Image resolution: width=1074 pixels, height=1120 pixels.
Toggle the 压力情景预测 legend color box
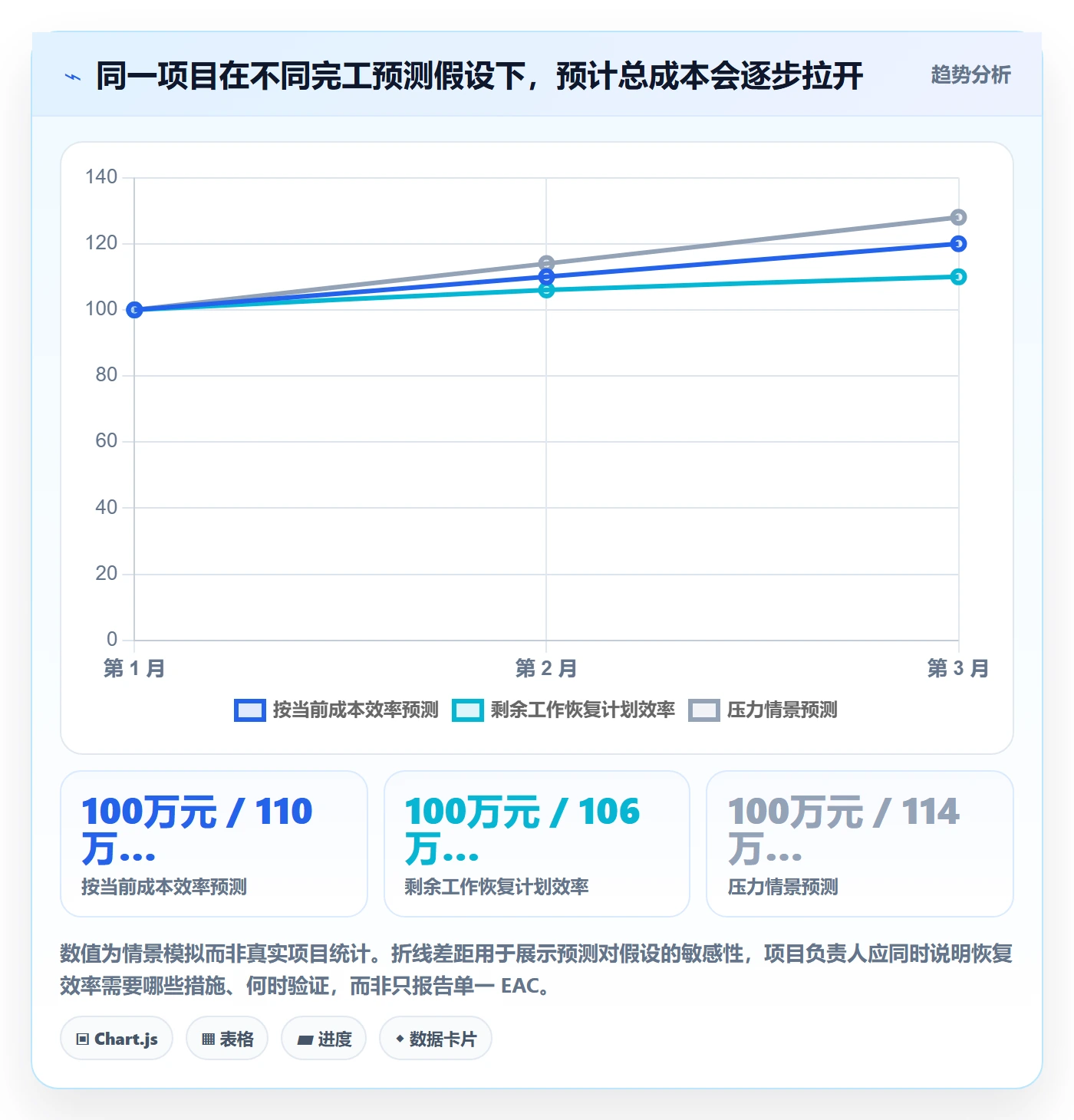[704, 710]
